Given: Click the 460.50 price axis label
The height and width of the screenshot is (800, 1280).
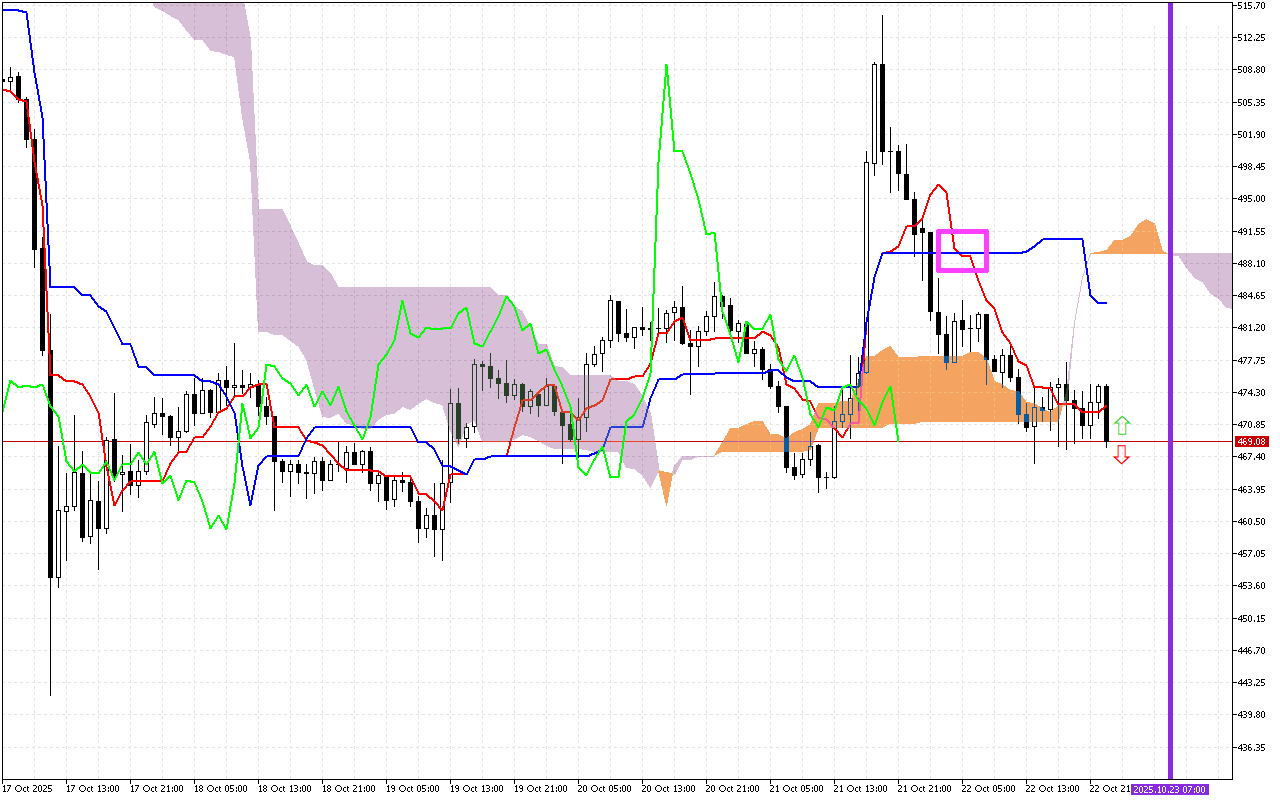Looking at the screenshot, I should [x=1252, y=521].
